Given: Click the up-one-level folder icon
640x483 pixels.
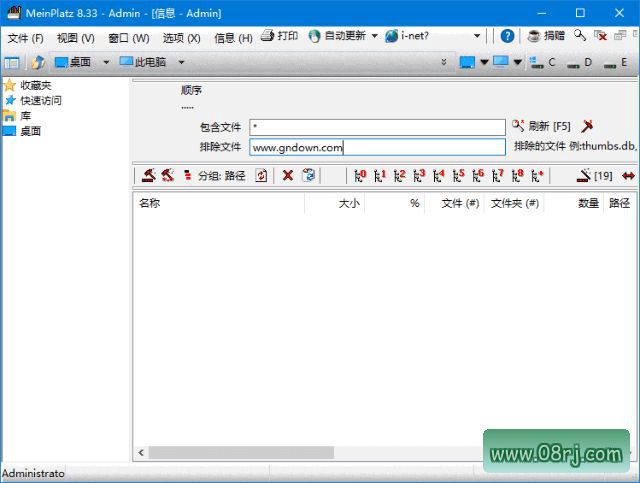Looking at the screenshot, I should click(x=38, y=62).
